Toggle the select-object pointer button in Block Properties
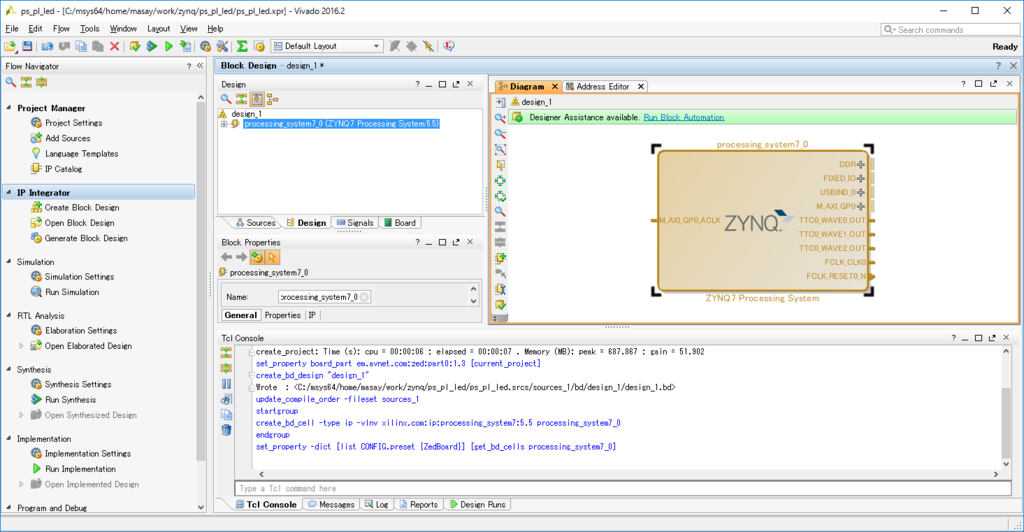This screenshot has height=532, width=1024. pyautogui.click(x=272, y=257)
